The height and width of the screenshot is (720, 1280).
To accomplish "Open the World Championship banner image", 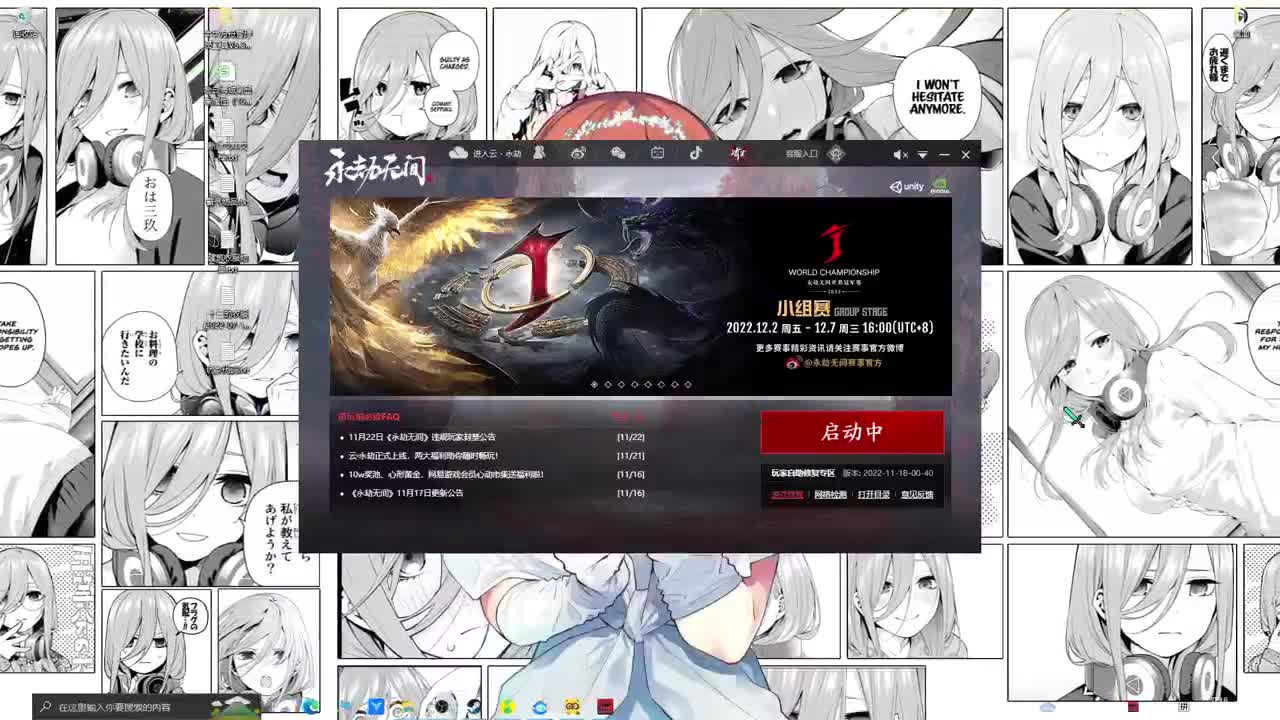I will point(640,296).
